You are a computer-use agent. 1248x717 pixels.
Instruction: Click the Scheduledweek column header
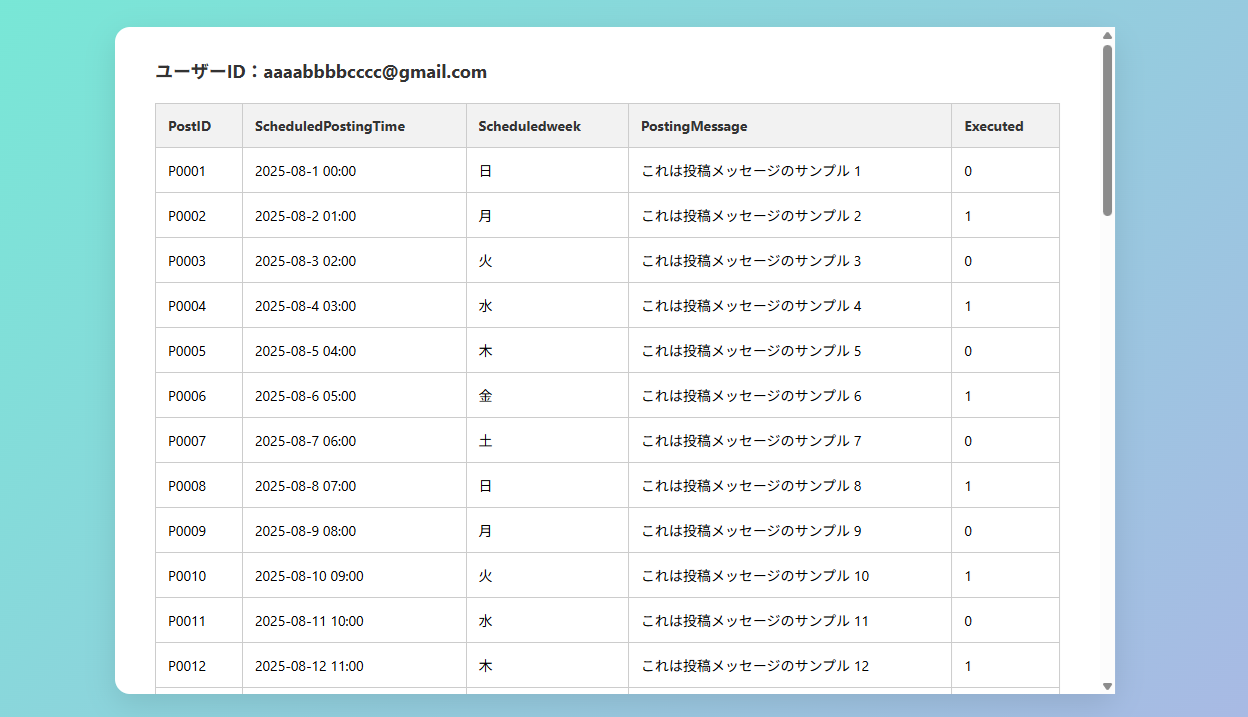(x=547, y=126)
